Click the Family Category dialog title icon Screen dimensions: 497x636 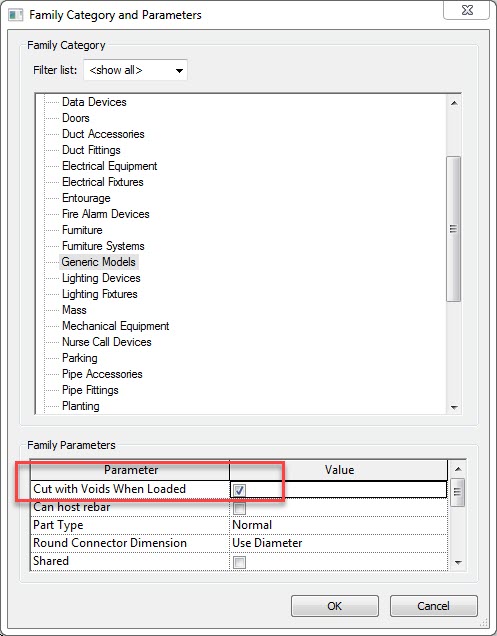15,15
